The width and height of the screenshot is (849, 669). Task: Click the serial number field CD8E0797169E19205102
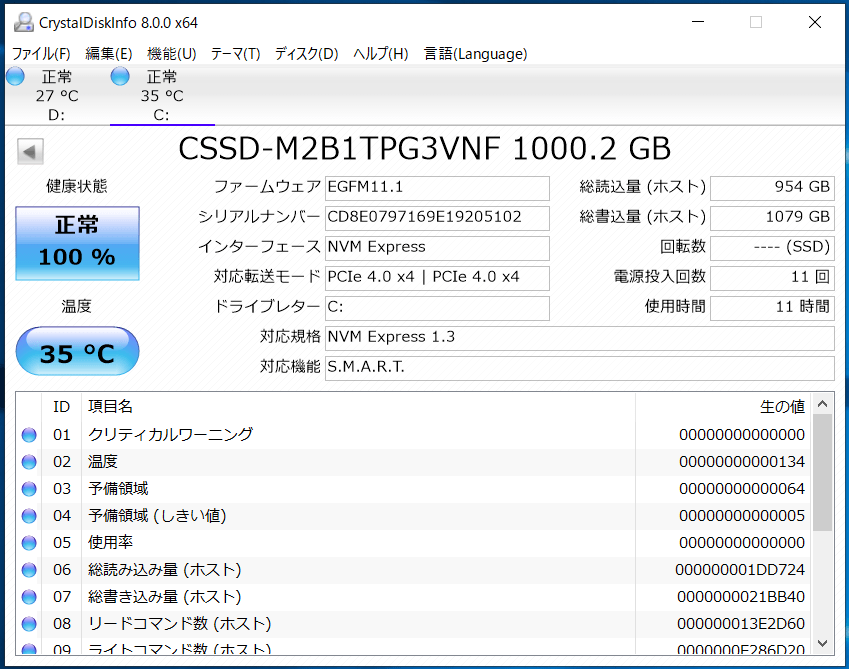point(437,218)
